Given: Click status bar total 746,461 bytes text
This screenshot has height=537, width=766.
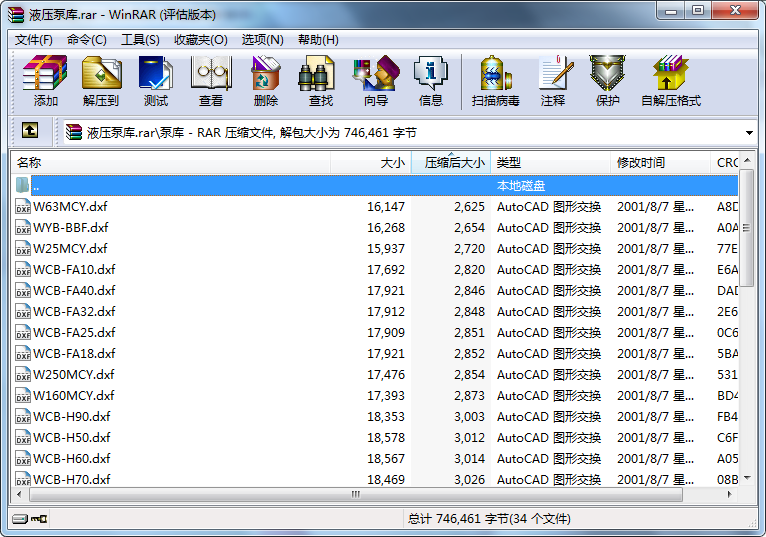Looking at the screenshot, I should coord(489,518).
